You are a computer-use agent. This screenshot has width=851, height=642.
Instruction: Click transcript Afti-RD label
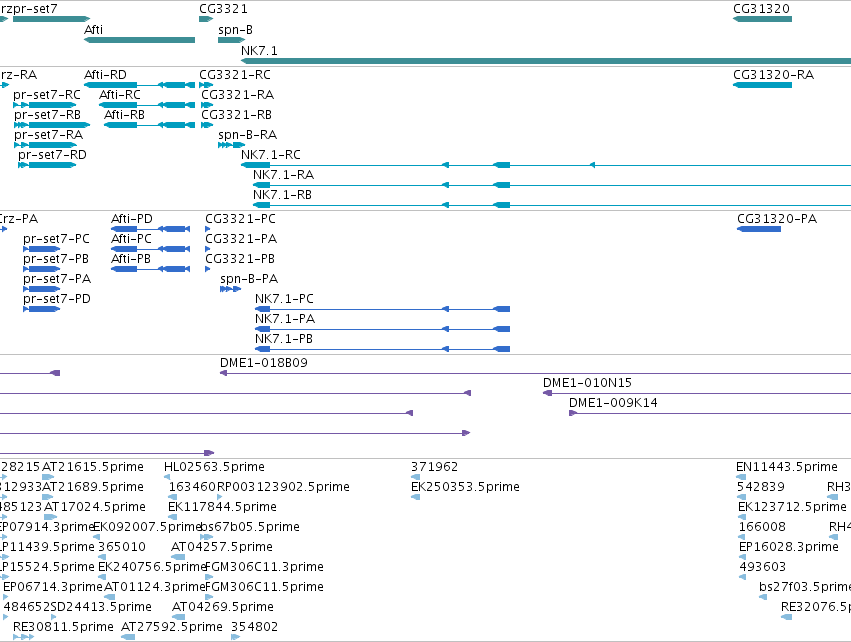coord(105,74)
